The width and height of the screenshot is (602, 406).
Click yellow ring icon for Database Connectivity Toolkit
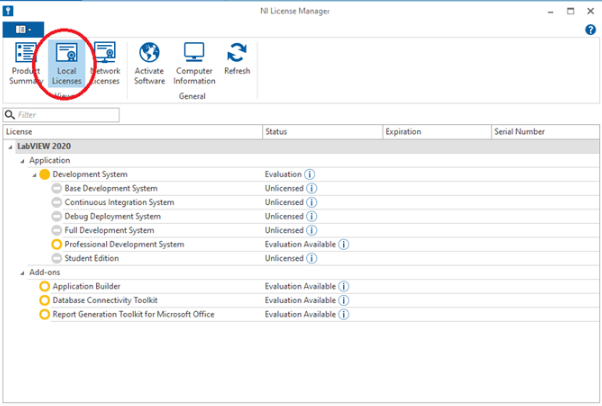tap(45, 300)
